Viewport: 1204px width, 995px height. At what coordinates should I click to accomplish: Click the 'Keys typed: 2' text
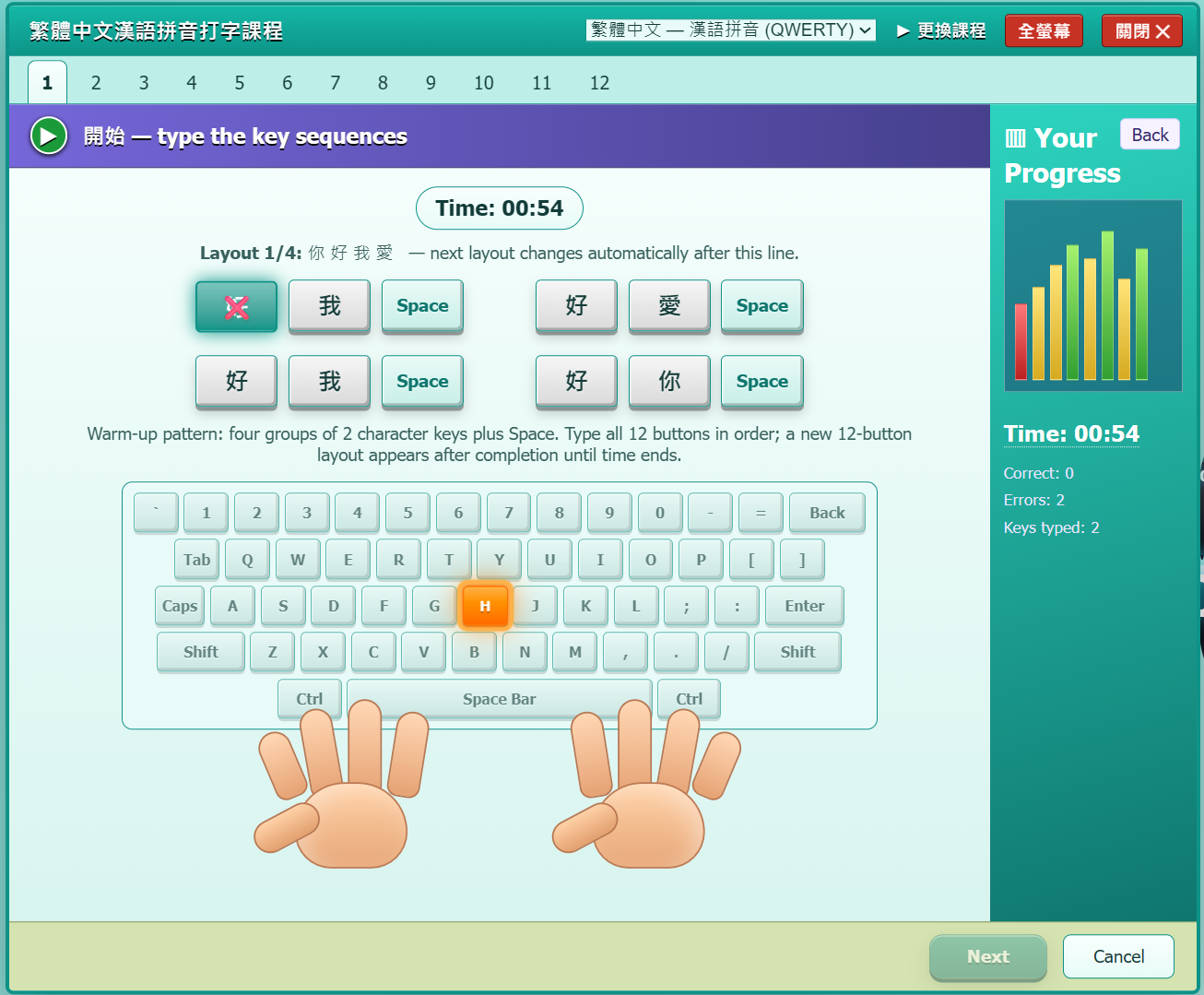click(x=1051, y=527)
